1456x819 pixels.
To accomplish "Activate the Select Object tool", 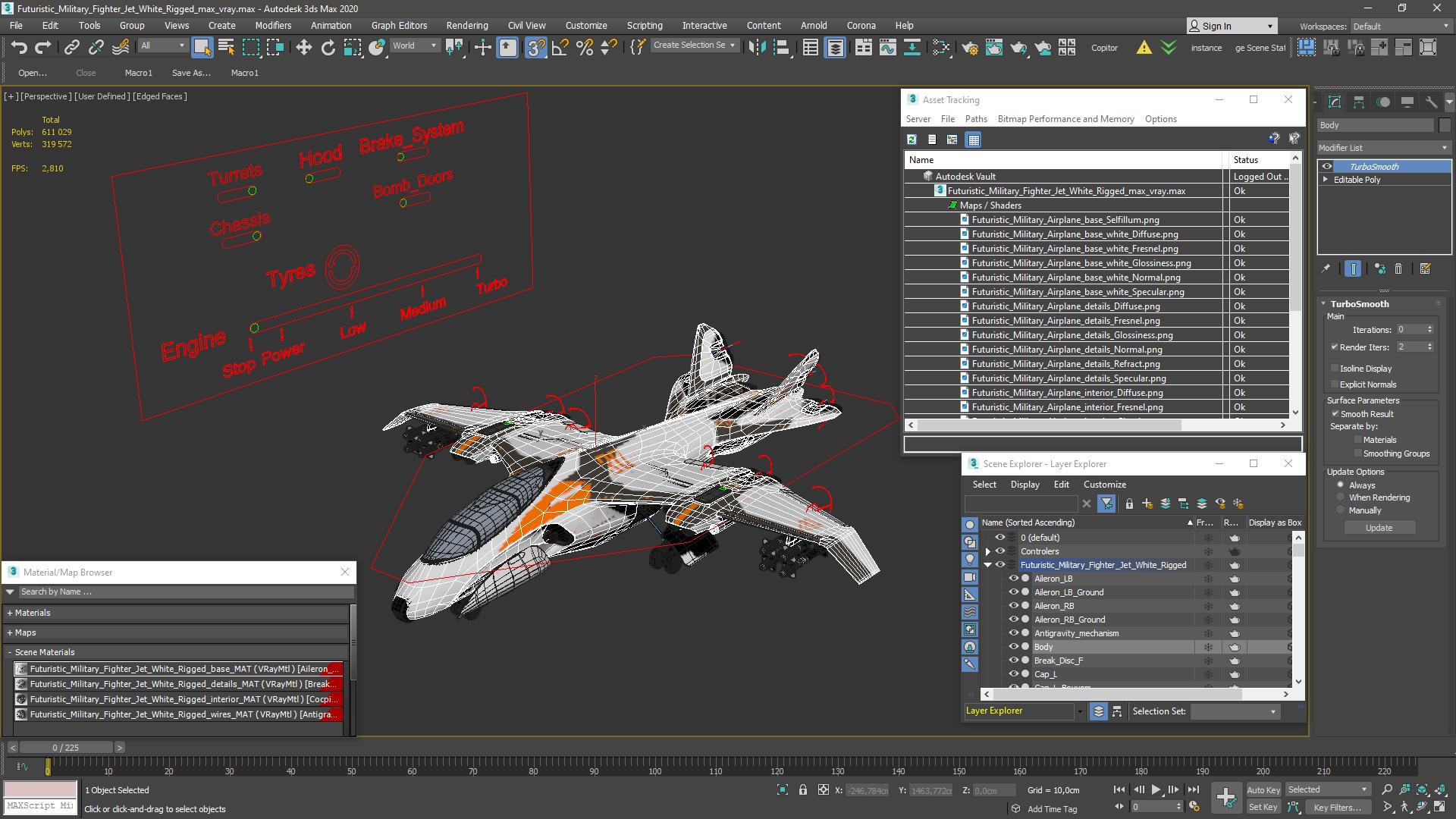I will click(202, 47).
